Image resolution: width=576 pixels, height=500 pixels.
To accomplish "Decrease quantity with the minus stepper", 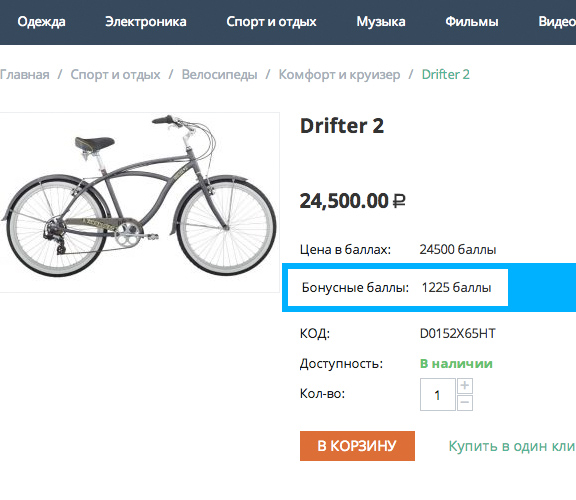I will (x=465, y=403).
